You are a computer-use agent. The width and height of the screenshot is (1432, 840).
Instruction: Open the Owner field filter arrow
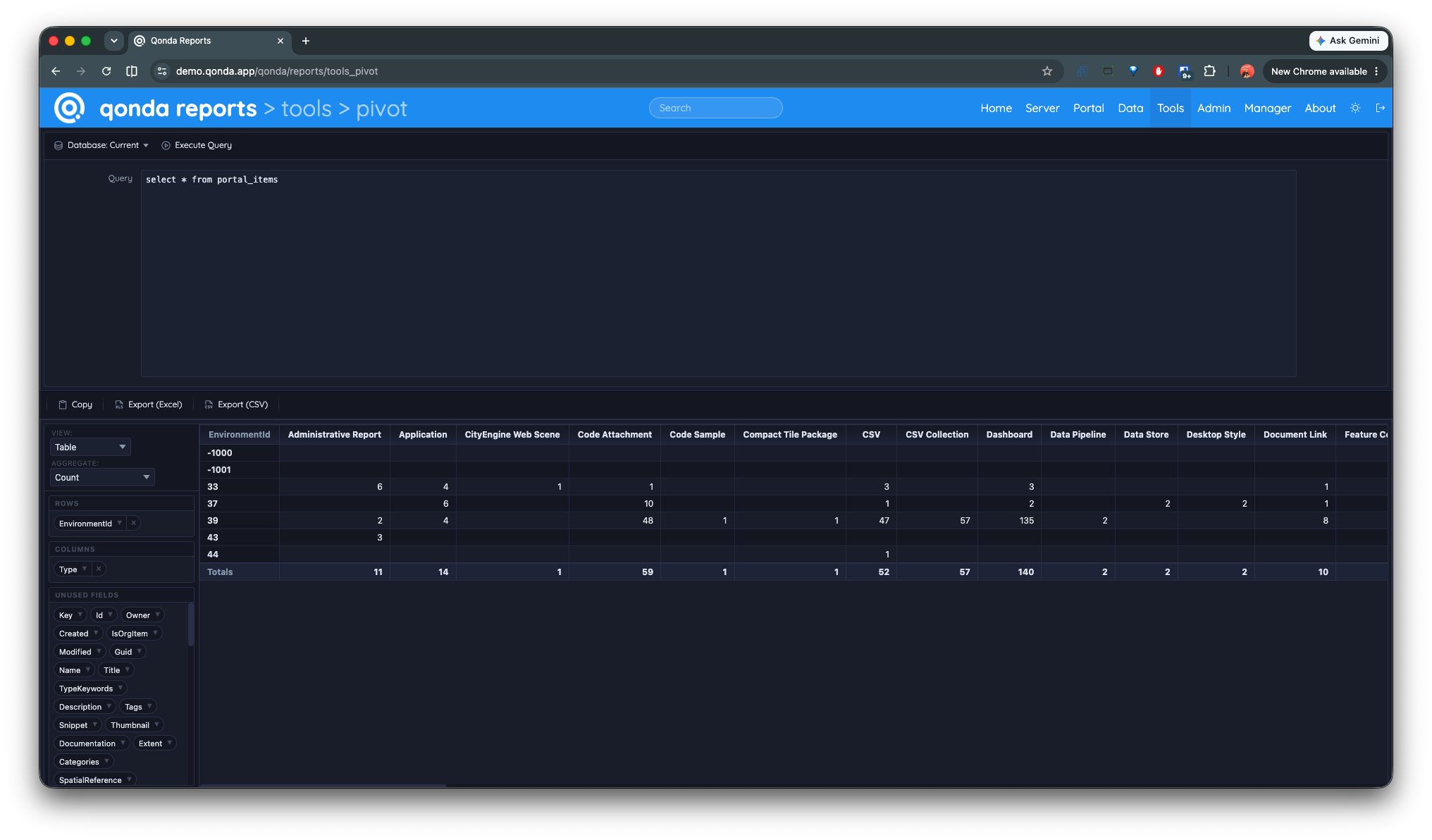click(x=158, y=614)
